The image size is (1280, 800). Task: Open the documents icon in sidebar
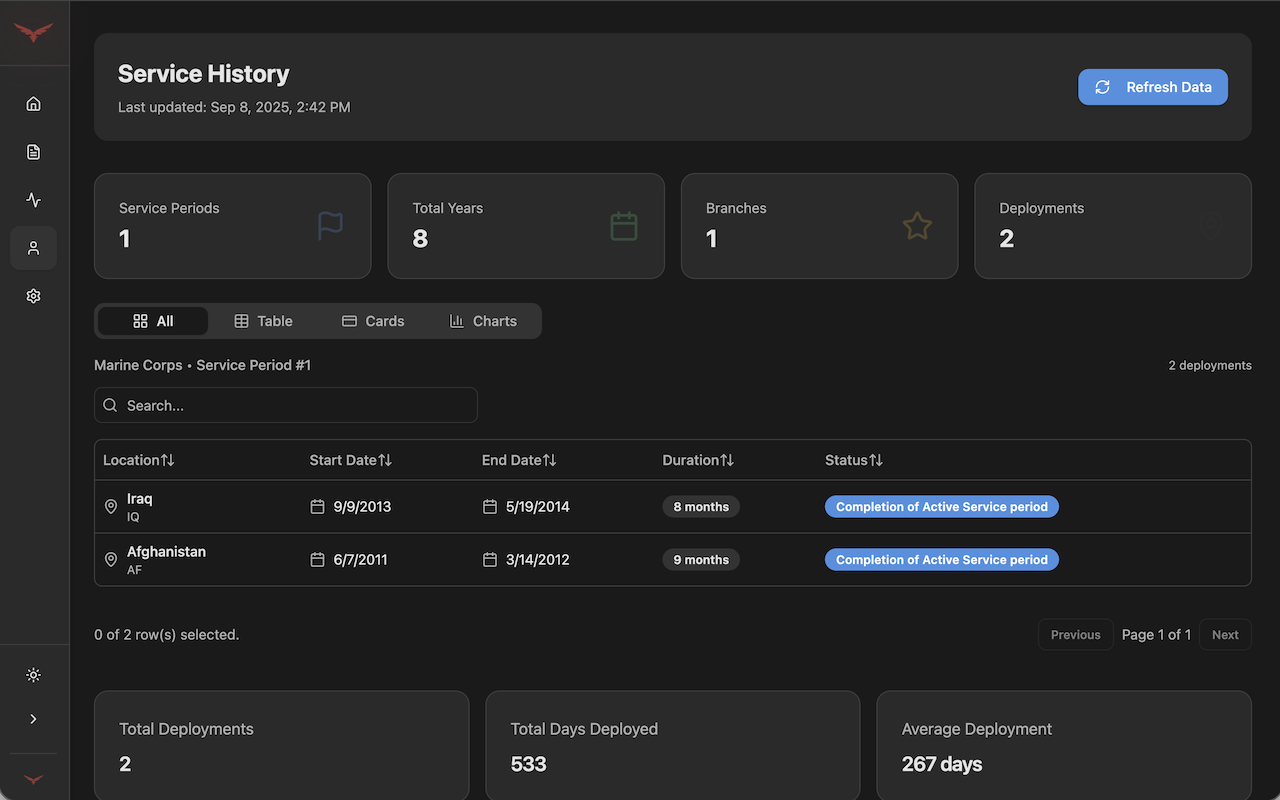(33, 152)
